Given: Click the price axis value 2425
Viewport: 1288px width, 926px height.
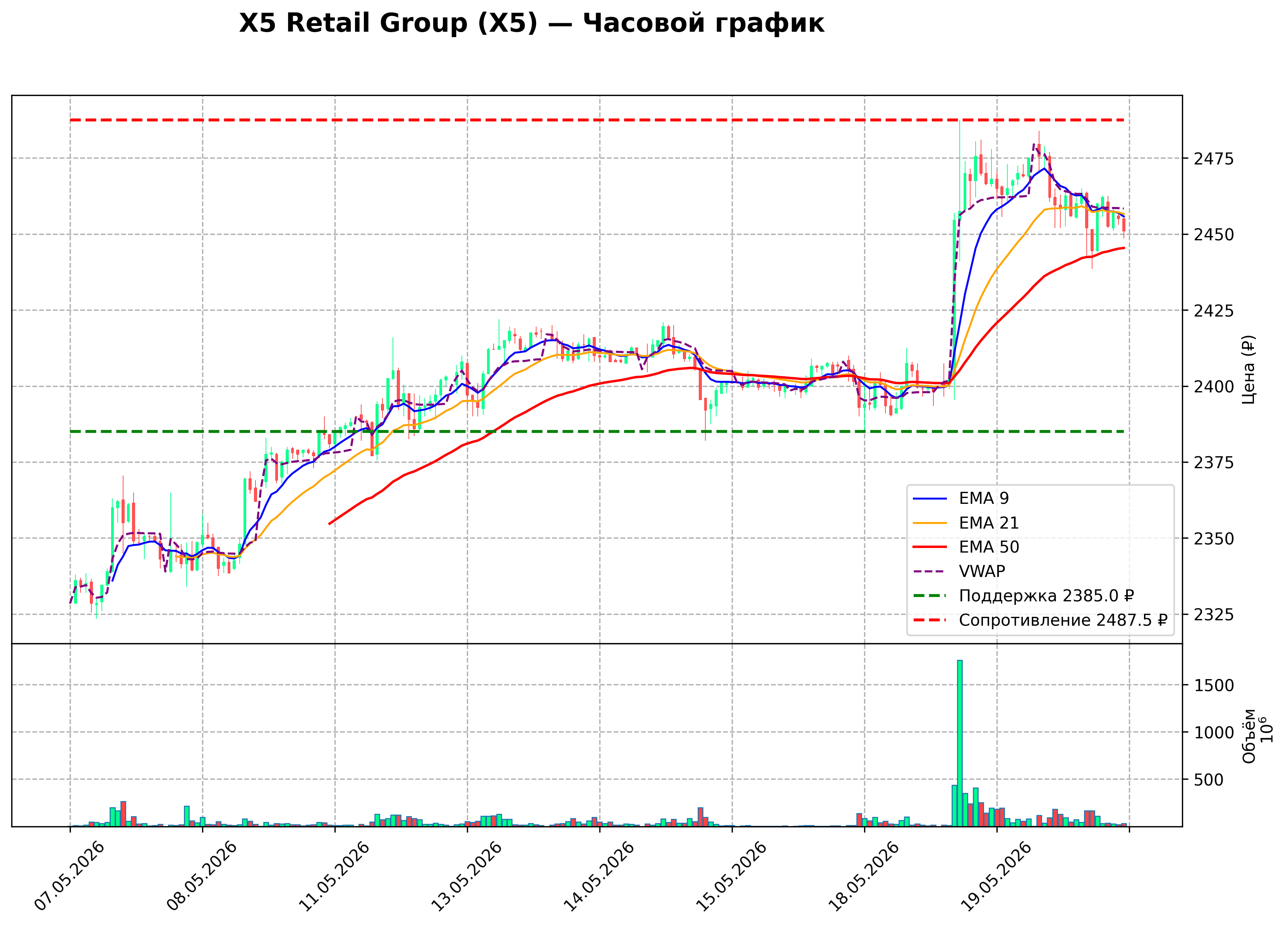Looking at the screenshot, I should 1214,311.
